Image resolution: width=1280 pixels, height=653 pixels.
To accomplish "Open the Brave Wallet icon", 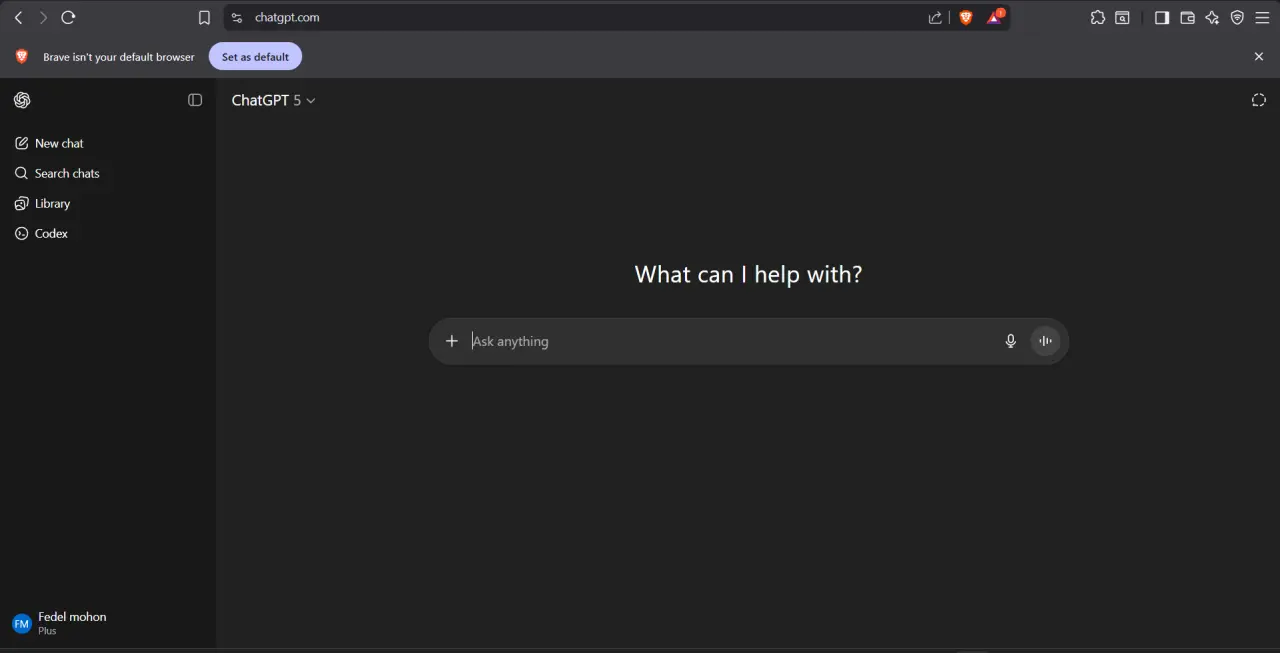I will point(1188,17).
